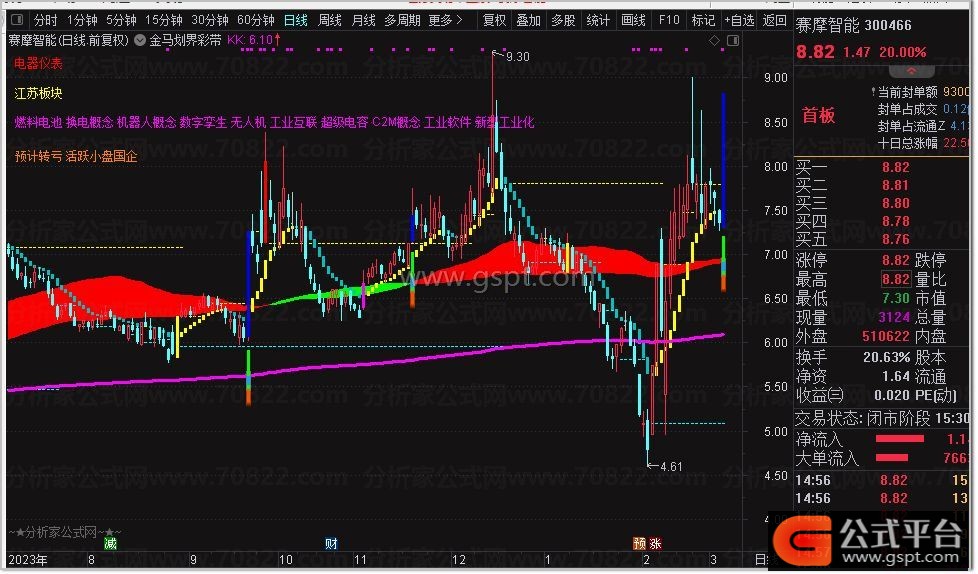The image size is (978, 574).
Task: Click the diamond icon above the chart
Action: tap(715, 41)
